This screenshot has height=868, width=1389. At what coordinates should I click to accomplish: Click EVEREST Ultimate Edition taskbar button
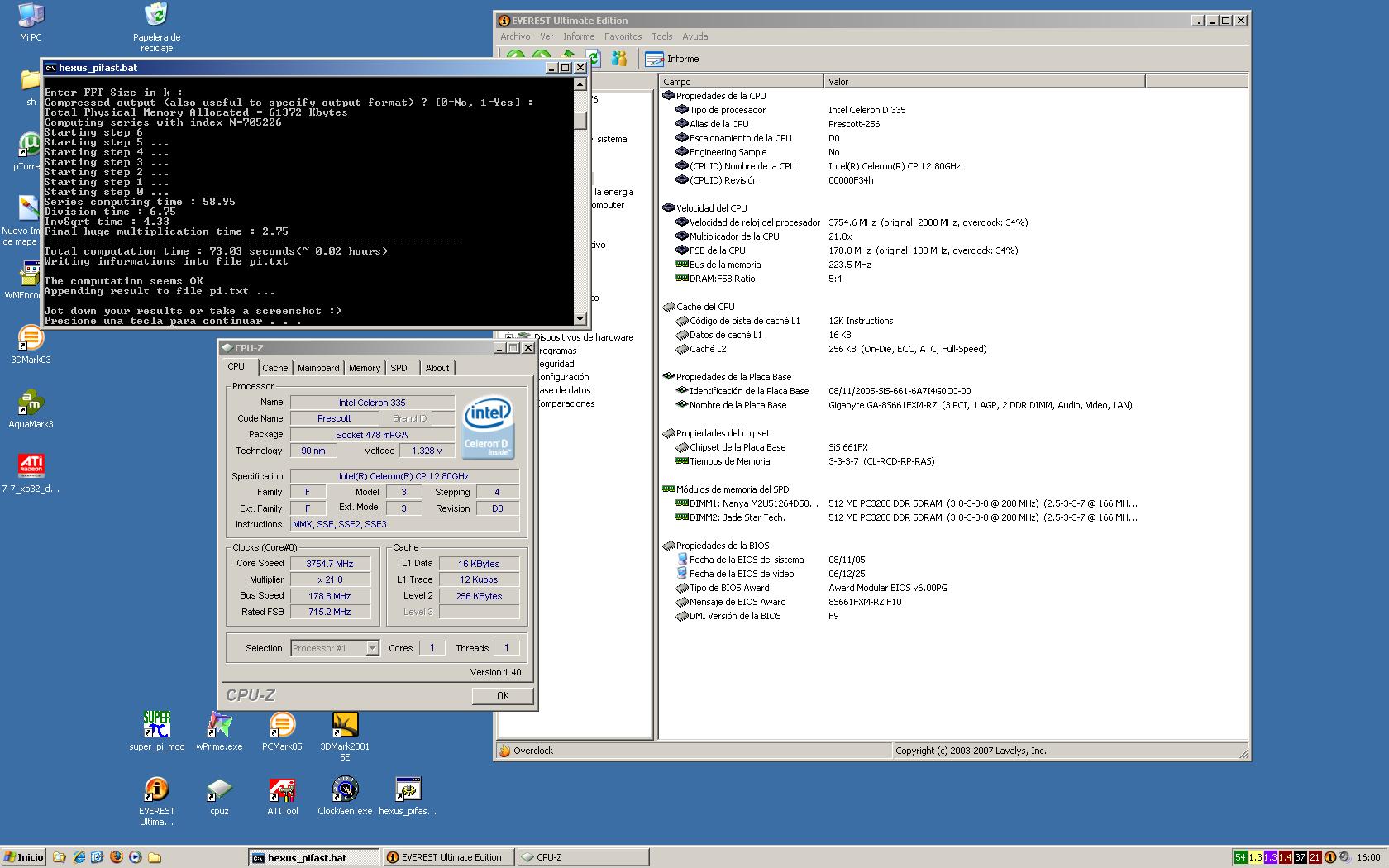(x=447, y=857)
